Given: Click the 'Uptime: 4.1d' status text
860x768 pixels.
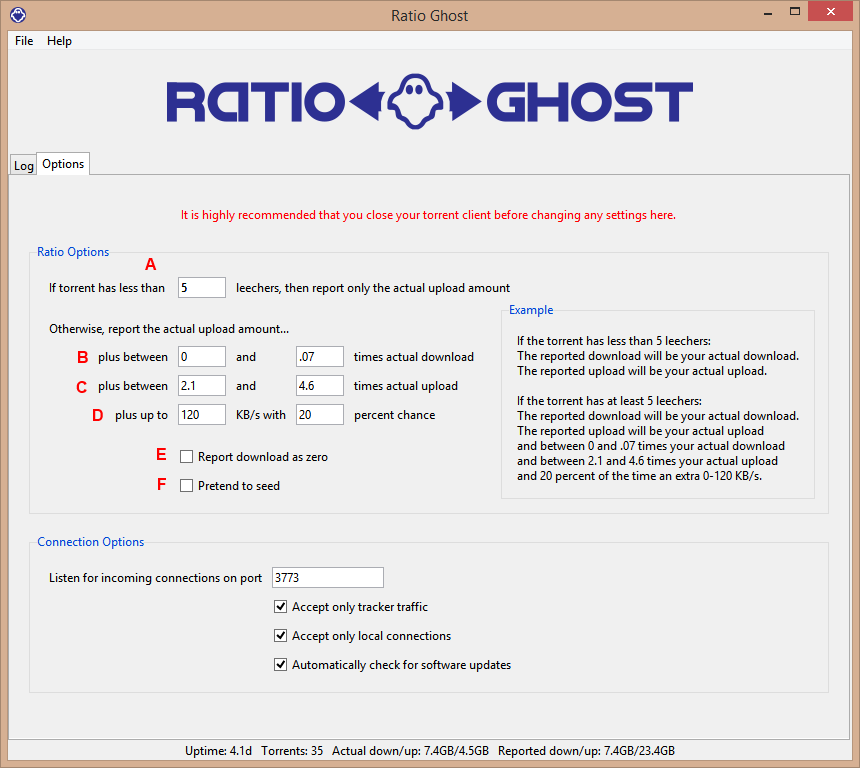Looking at the screenshot, I should (x=218, y=750).
